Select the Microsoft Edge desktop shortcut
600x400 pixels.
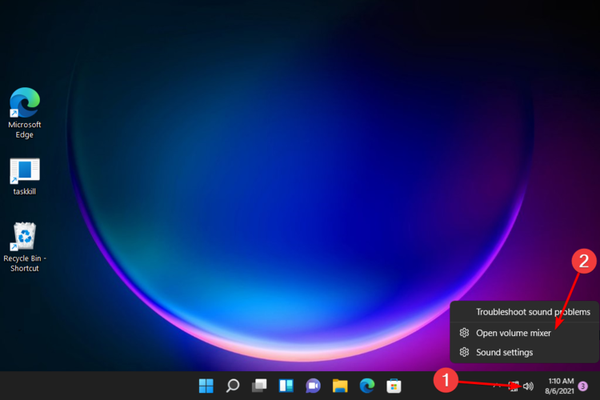pos(24,110)
